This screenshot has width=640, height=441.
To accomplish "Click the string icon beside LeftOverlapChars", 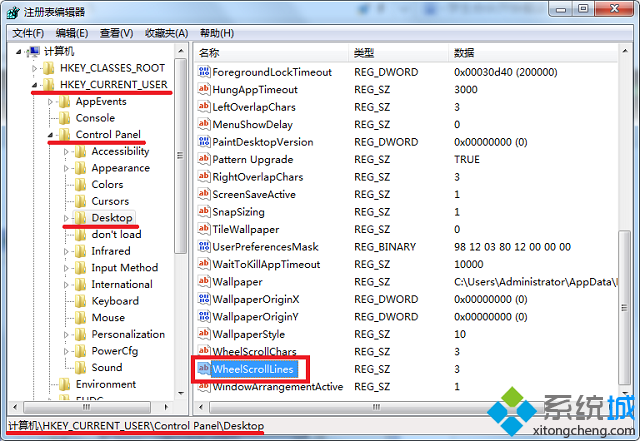I will click(204, 107).
